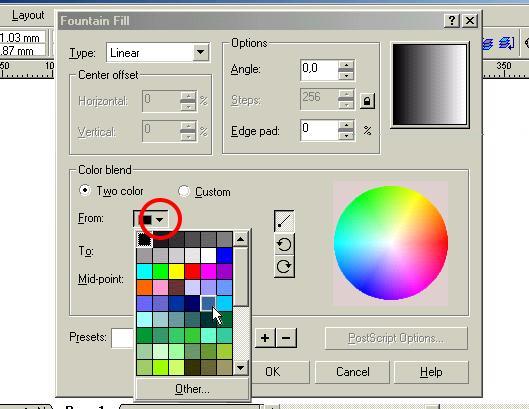529x409 pixels.
Task: Open the Type dropdown showing Linear
Action: 200,52
